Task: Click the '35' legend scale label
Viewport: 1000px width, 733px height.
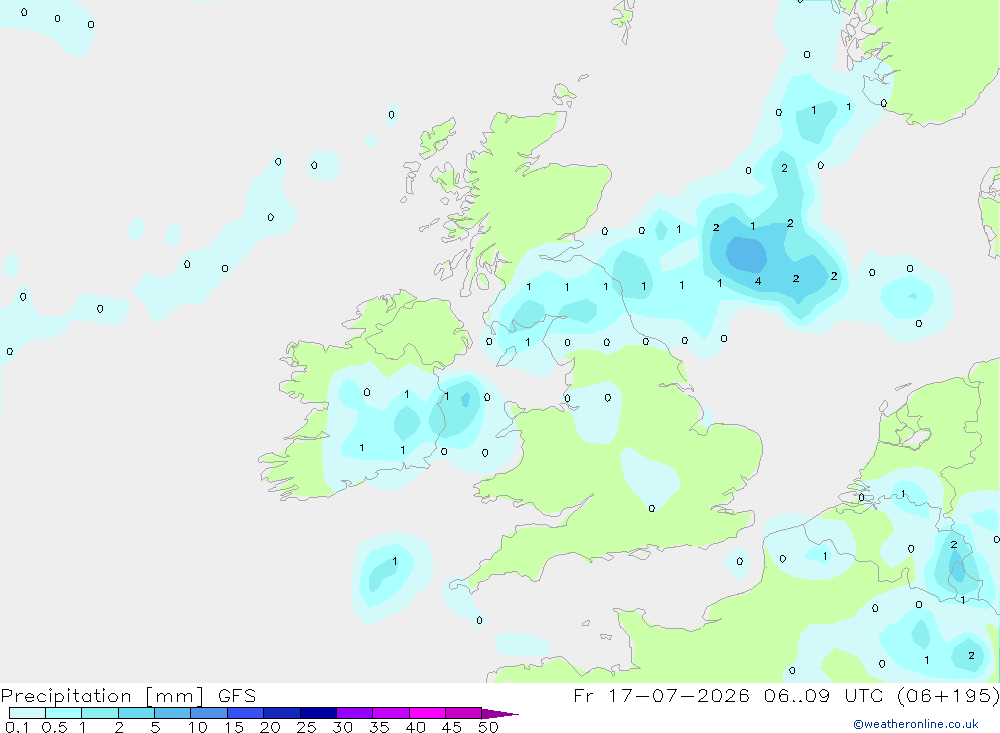Action: pos(379,727)
